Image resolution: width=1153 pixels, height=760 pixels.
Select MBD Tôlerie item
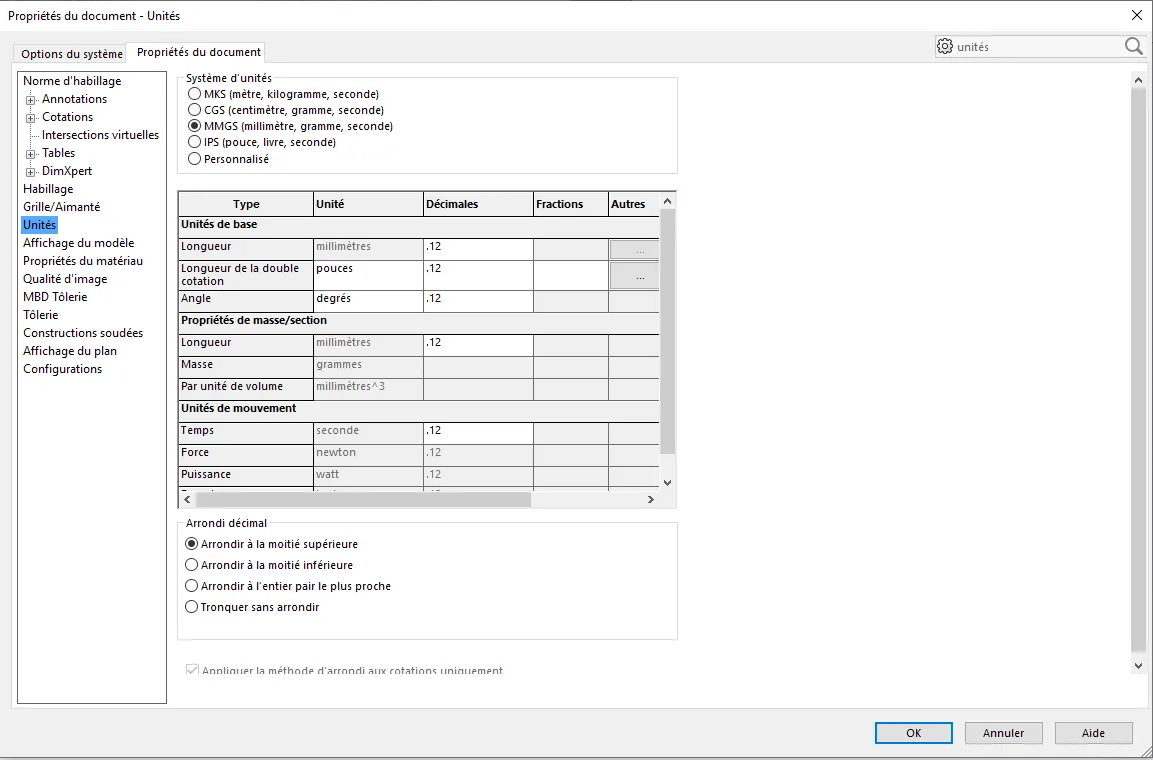pyautogui.click(x=55, y=297)
